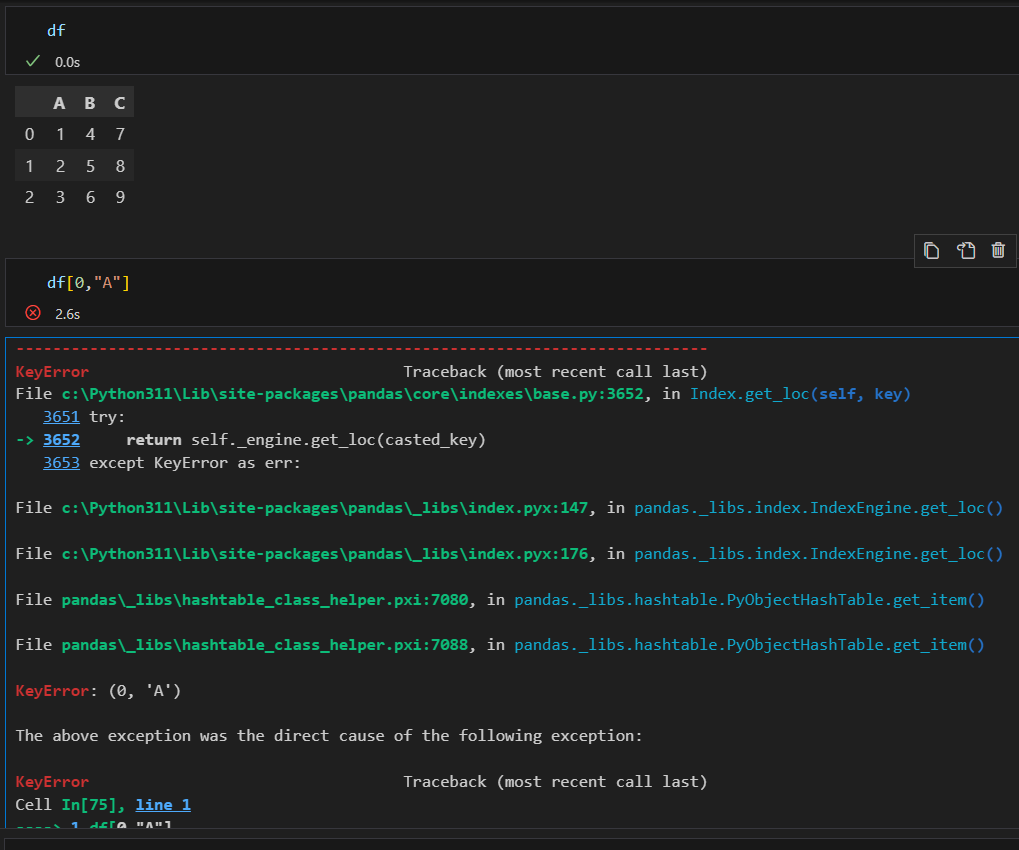Screen dimensions: 1019x850
Task: Click the first PyObjectHashTable.get_item() reference
Action: pos(749,600)
